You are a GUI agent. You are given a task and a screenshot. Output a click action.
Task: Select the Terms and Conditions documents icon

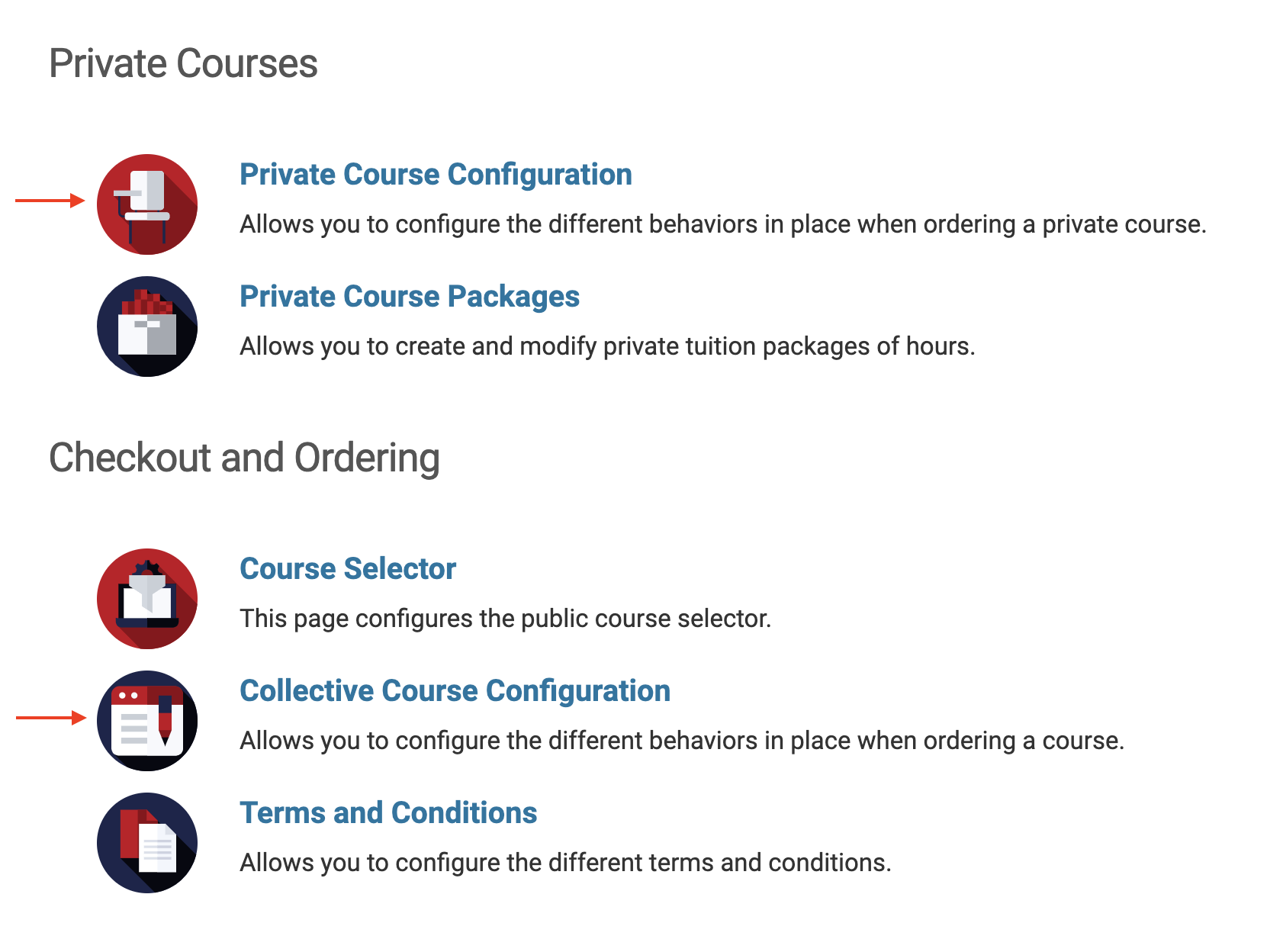tap(147, 843)
